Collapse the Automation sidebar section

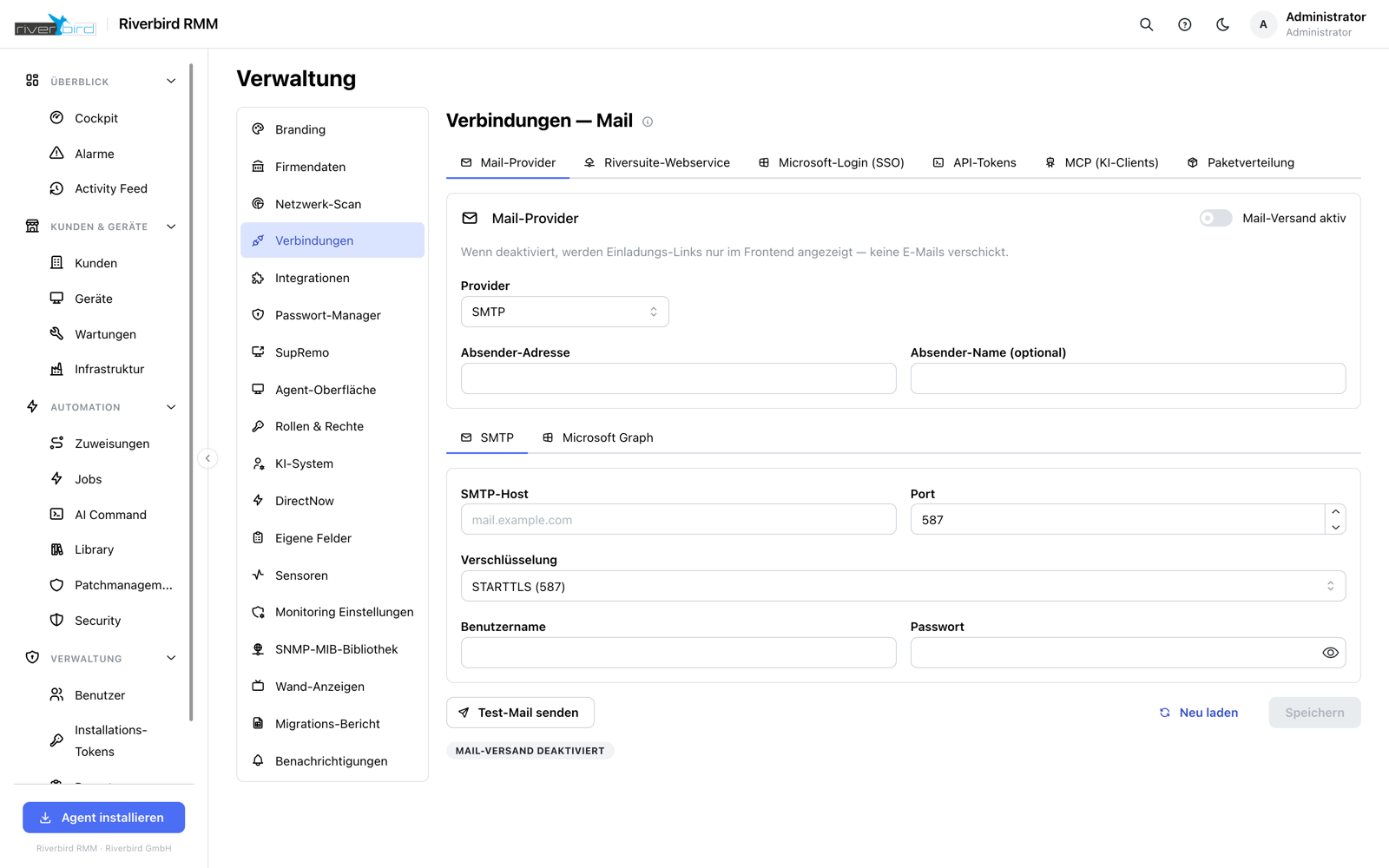pos(171,407)
